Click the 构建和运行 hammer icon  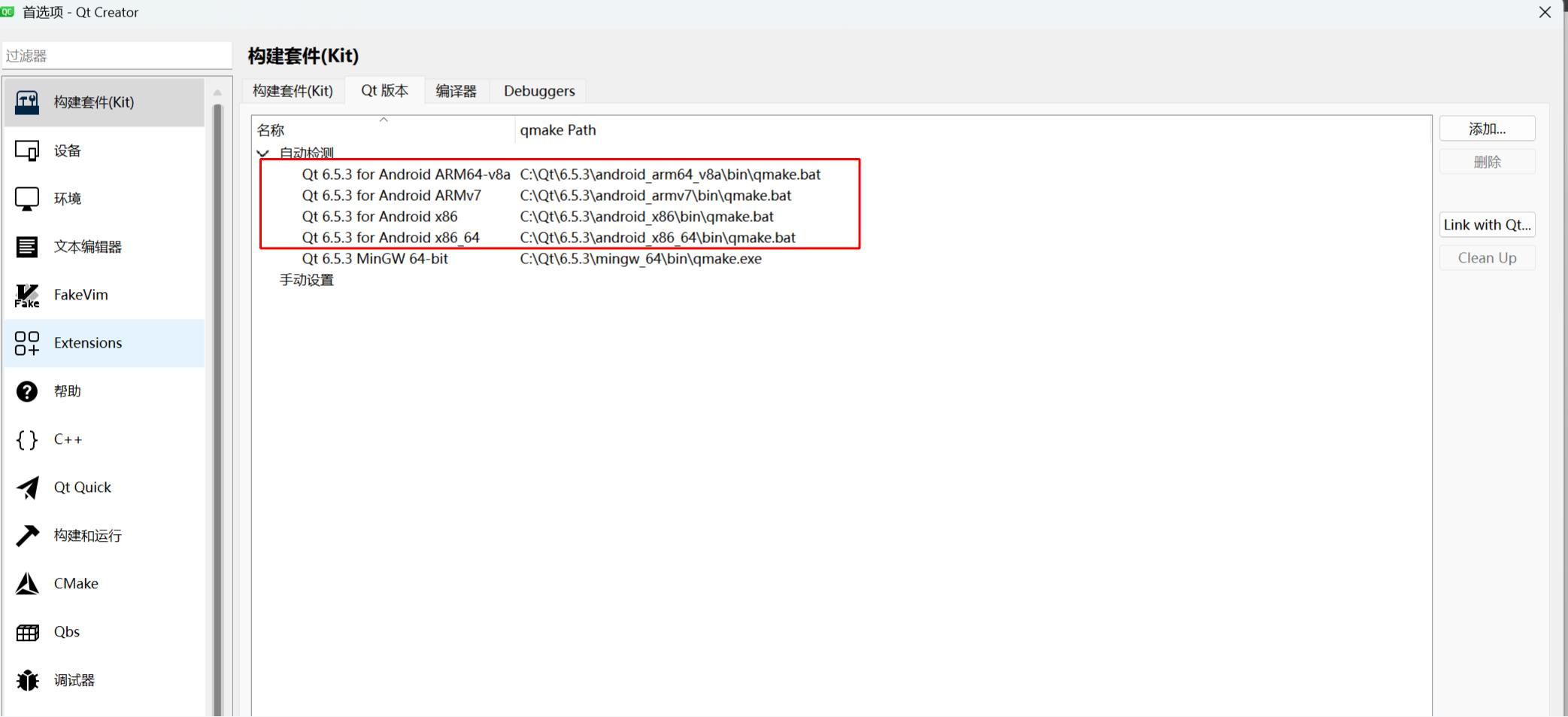pyautogui.click(x=27, y=536)
